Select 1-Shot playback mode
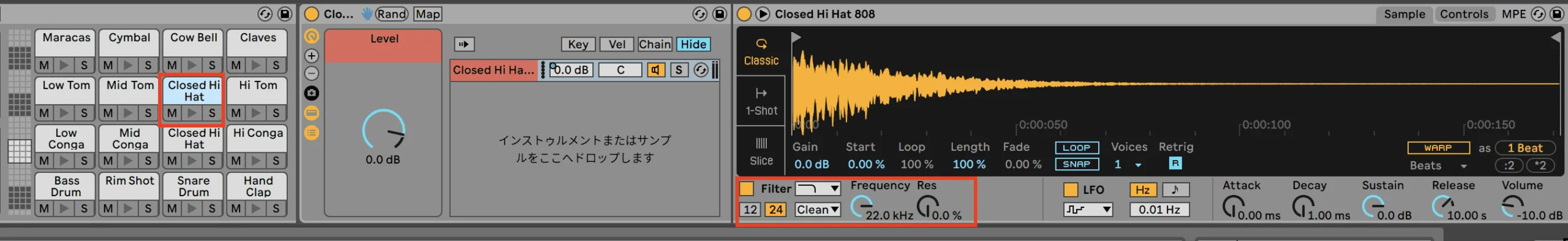Viewport: 1568px width, 241px height. point(761,101)
